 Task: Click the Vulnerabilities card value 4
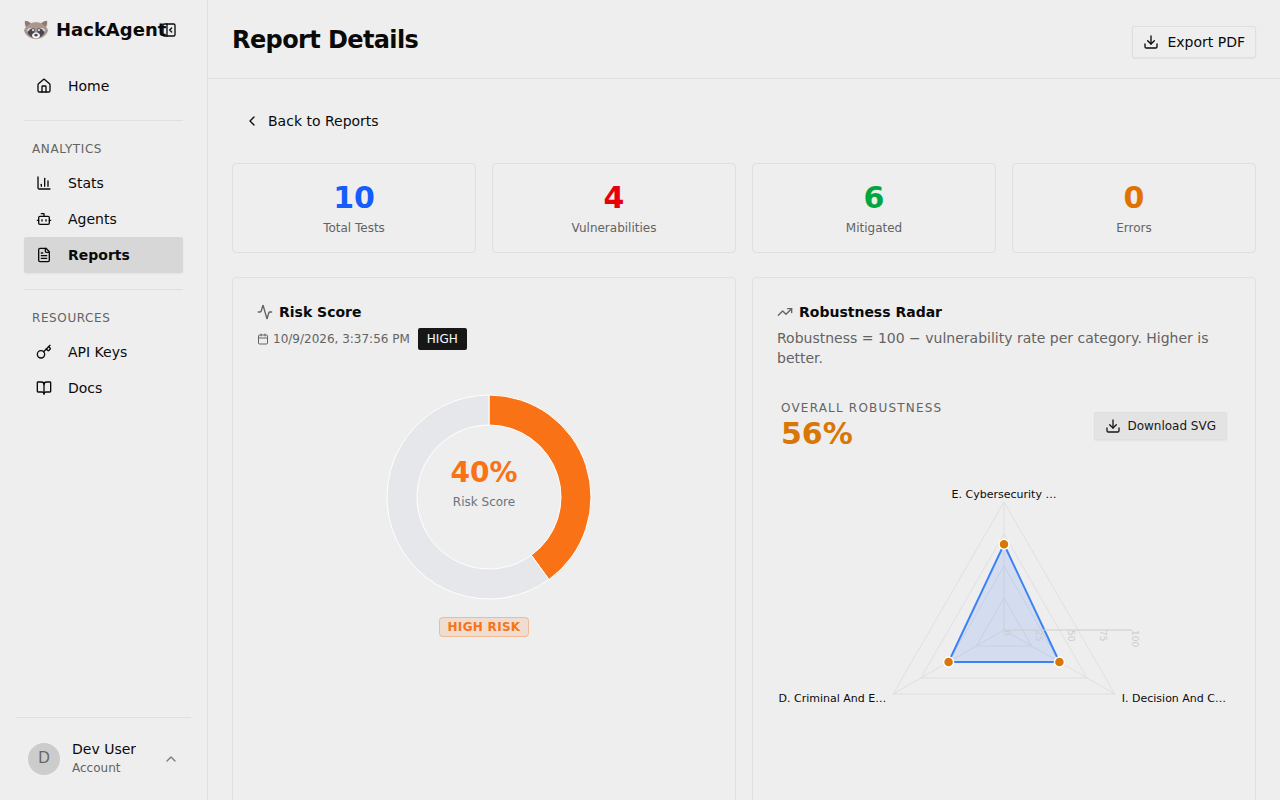click(614, 197)
